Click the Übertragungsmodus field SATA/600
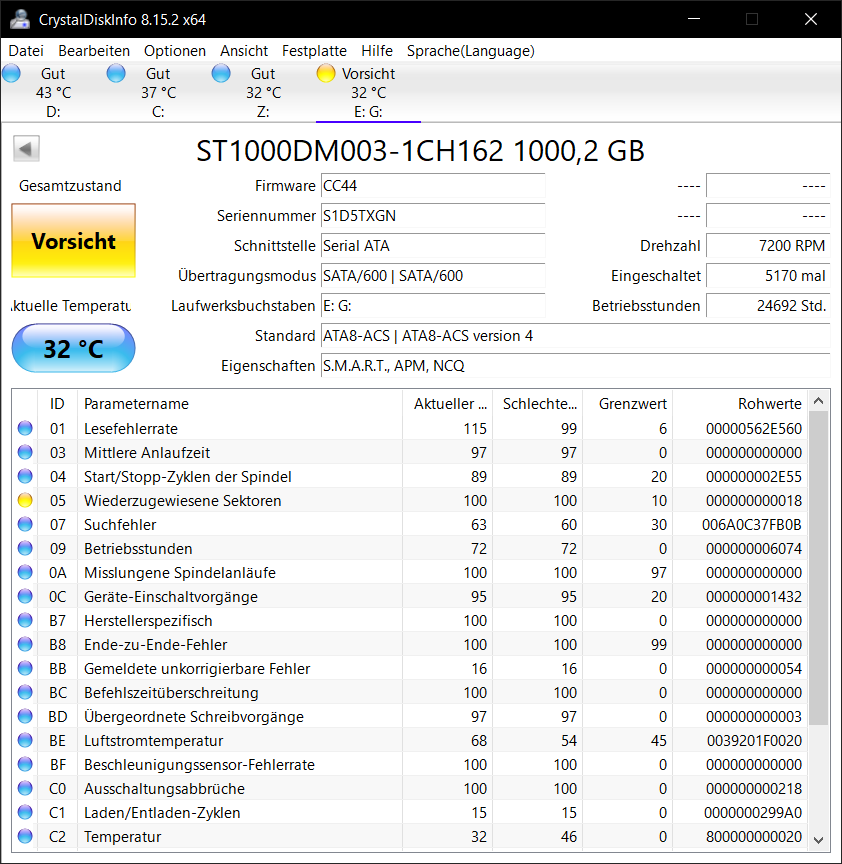This screenshot has width=842, height=864. click(x=433, y=276)
